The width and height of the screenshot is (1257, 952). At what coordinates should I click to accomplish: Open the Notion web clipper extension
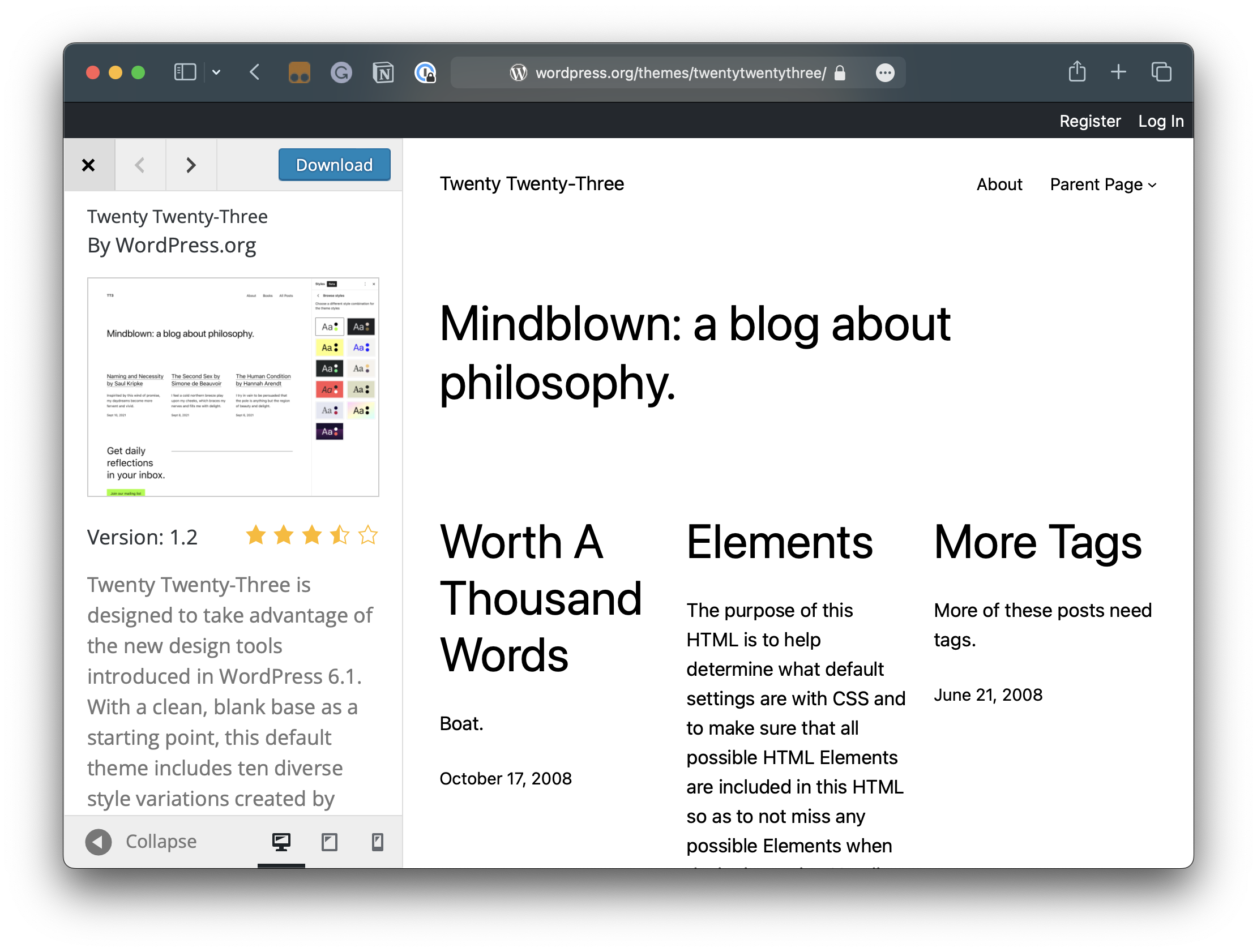[x=383, y=72]
